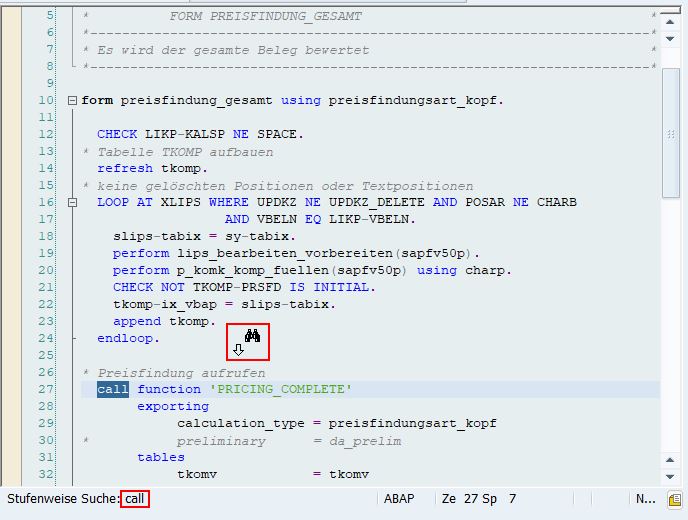Click the scroll down arrow below top arrow
Screen dimensions: 688x520
(670, 39)
